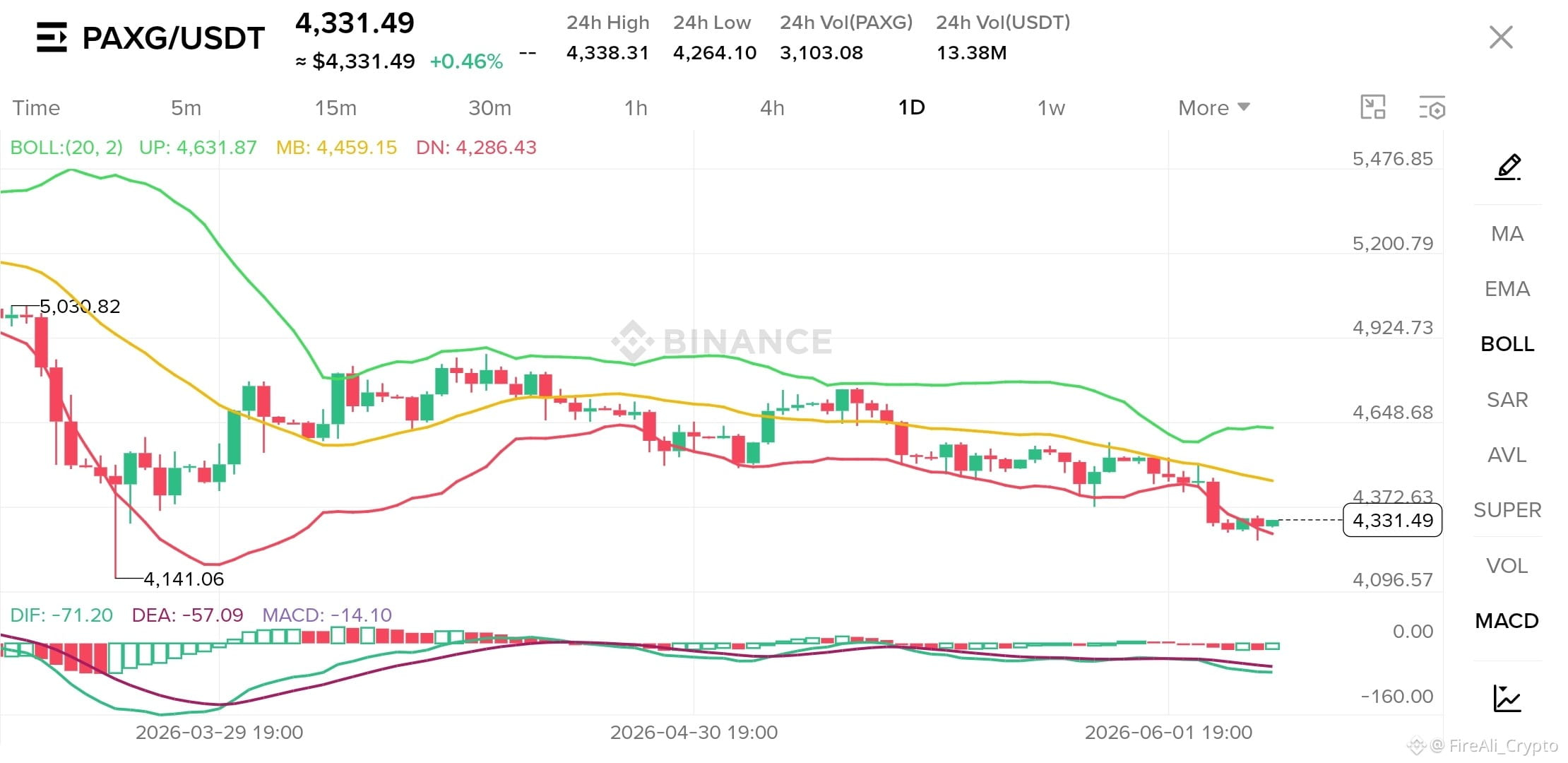1568x763 pixels.
Task: Open the chart layout switch icon
Action: click(x=1373, y=107)
